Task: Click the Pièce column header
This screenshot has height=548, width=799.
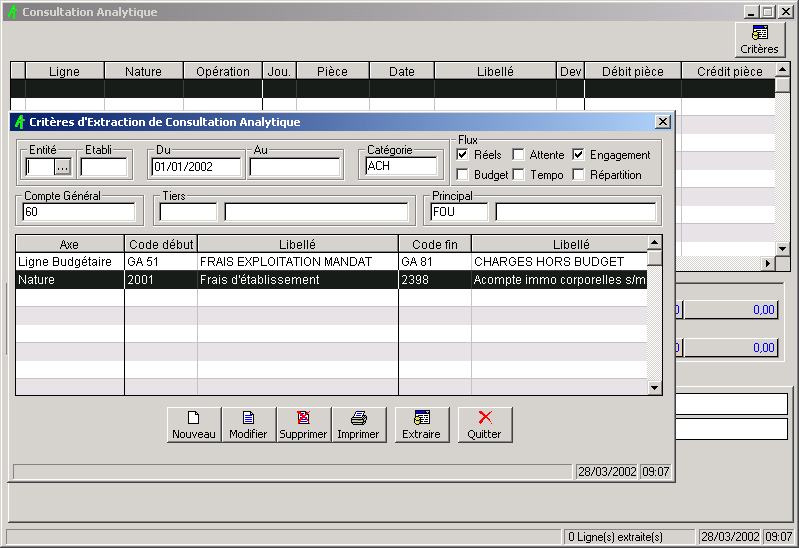Action: pyautogui.click(x=333, y=71)
